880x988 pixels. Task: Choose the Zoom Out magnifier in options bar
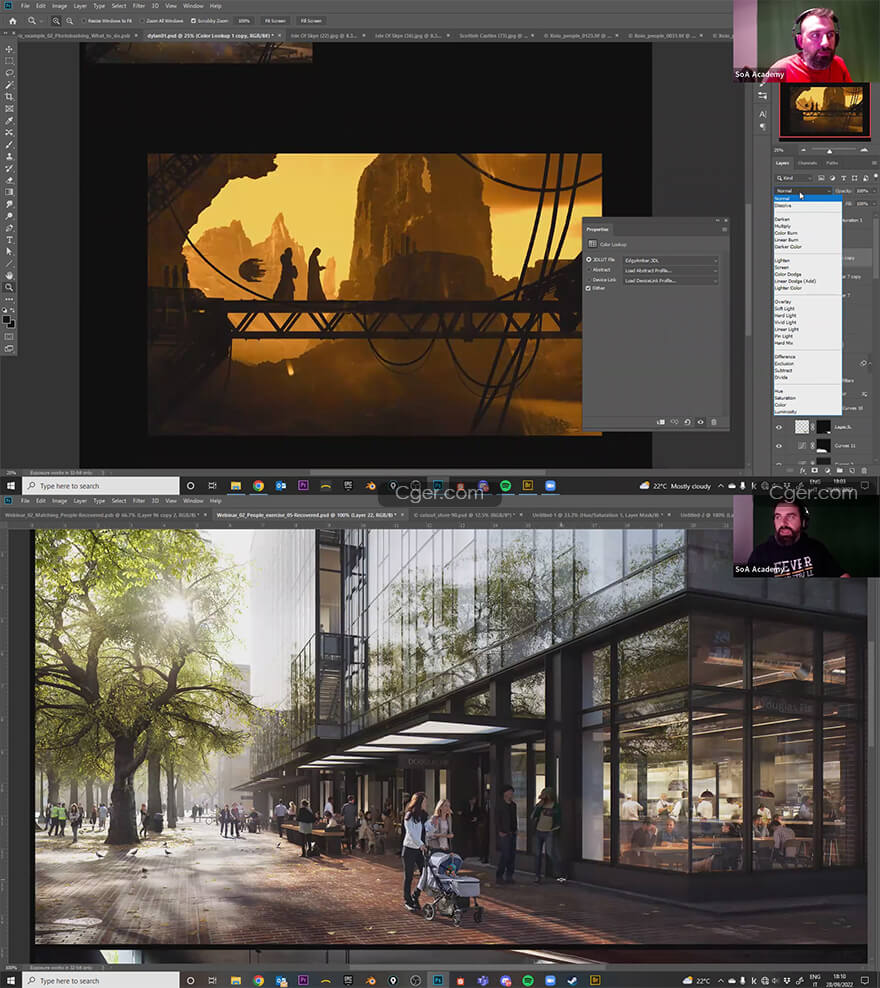coord(69,21)
